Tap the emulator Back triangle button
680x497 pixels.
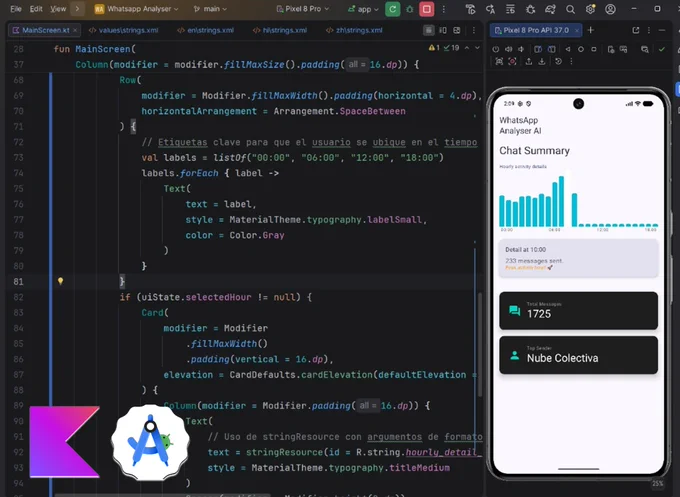[568, 49]
